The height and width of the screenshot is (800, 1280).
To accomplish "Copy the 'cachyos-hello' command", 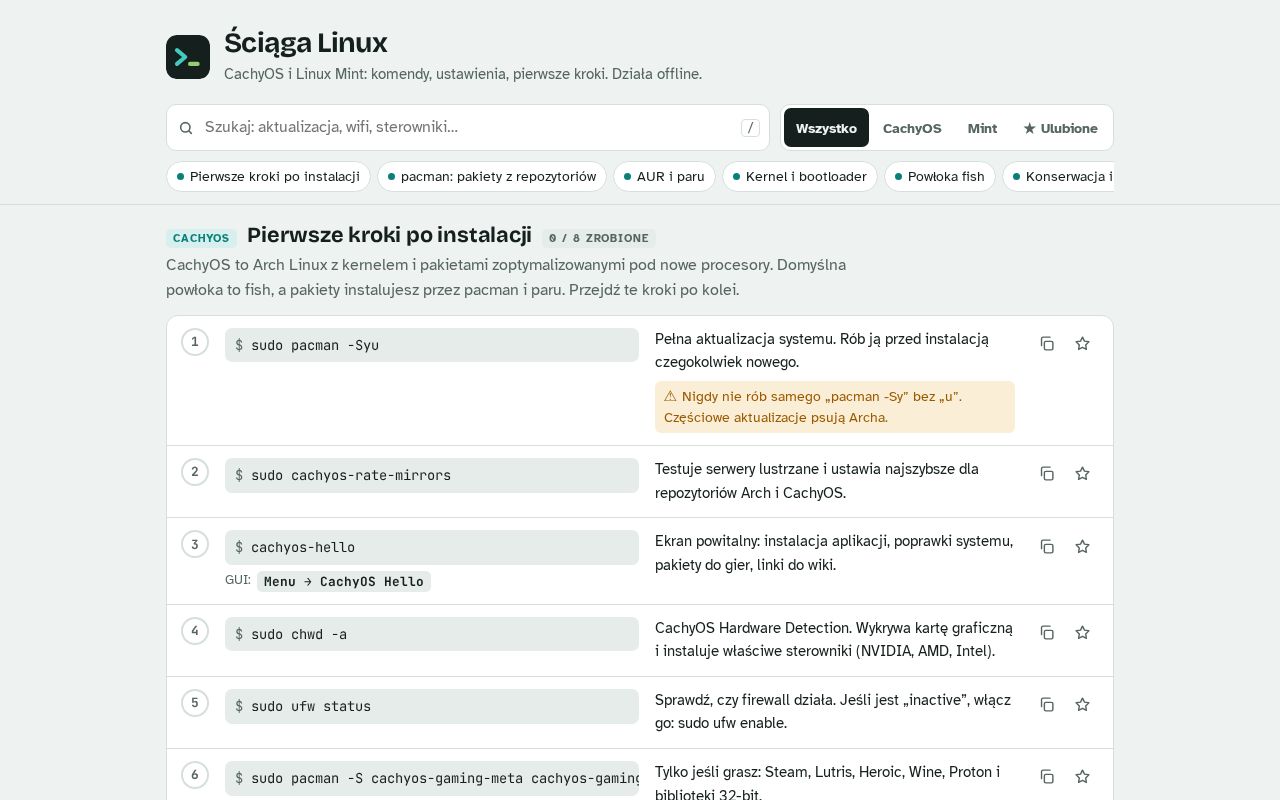I will coord(1047,547).
